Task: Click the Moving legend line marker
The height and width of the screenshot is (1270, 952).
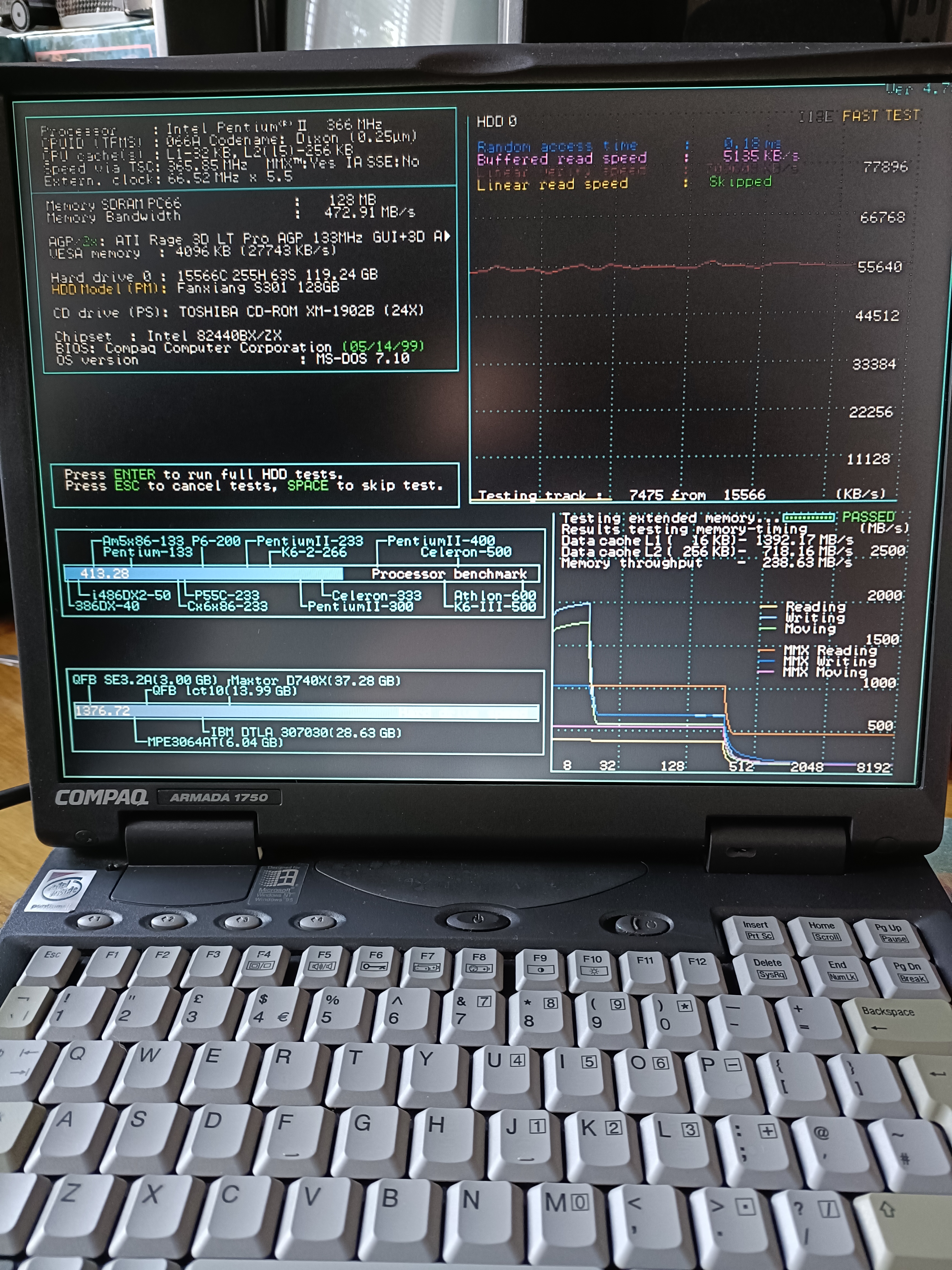Action: 768,629
